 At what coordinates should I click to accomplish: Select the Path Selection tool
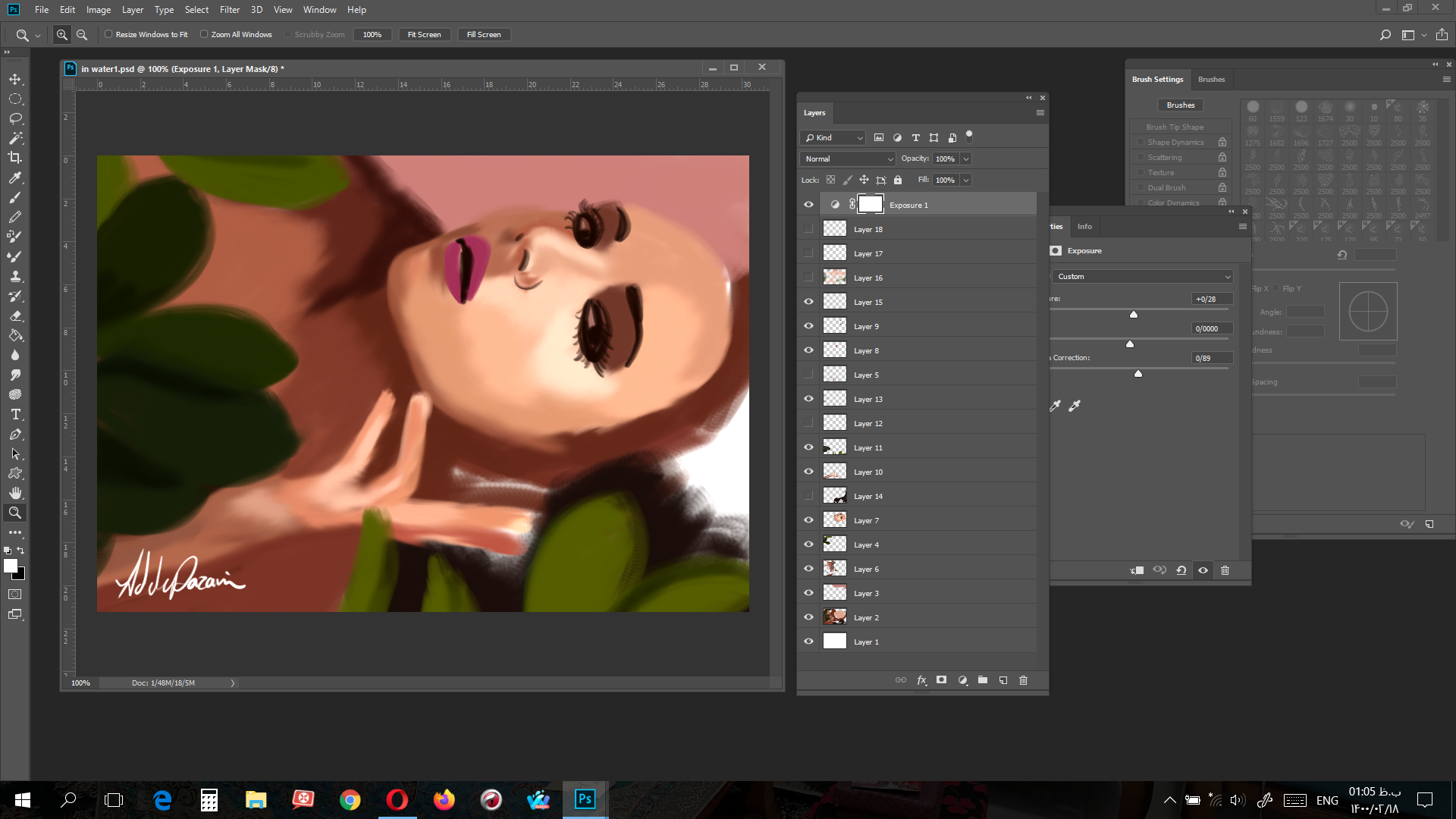pos(15,453)
